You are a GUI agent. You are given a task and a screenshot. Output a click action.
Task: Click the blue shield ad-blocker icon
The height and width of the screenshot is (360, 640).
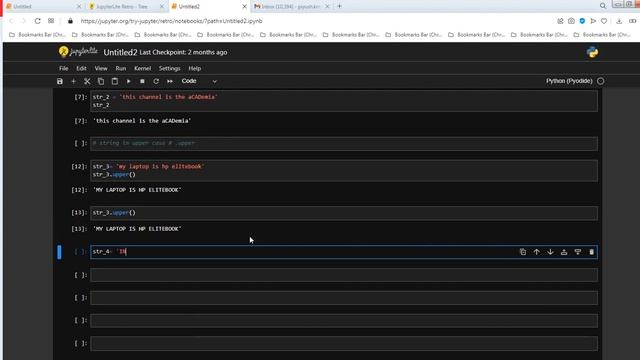(582, 21)
